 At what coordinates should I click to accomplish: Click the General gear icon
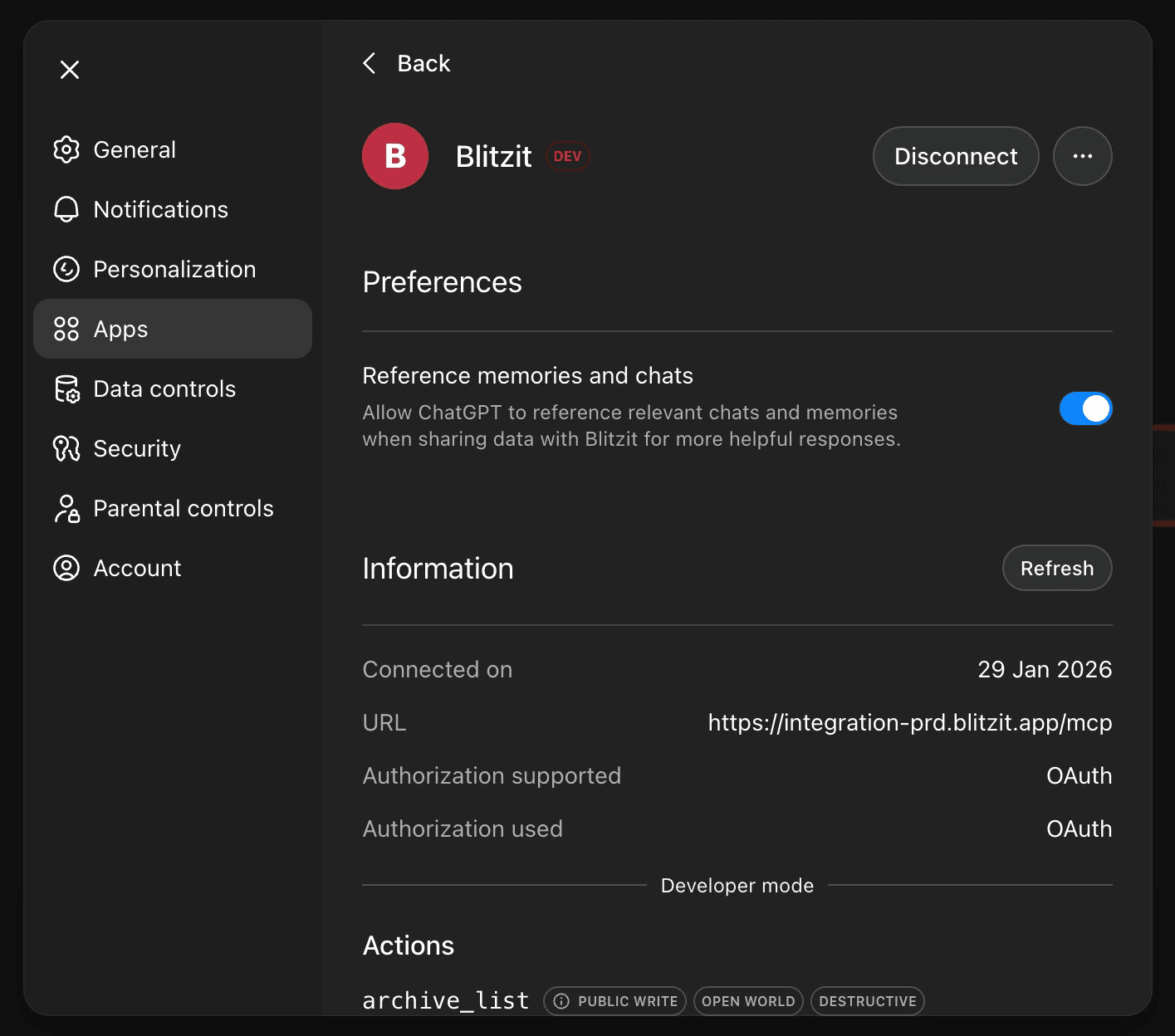click(66, 149)
